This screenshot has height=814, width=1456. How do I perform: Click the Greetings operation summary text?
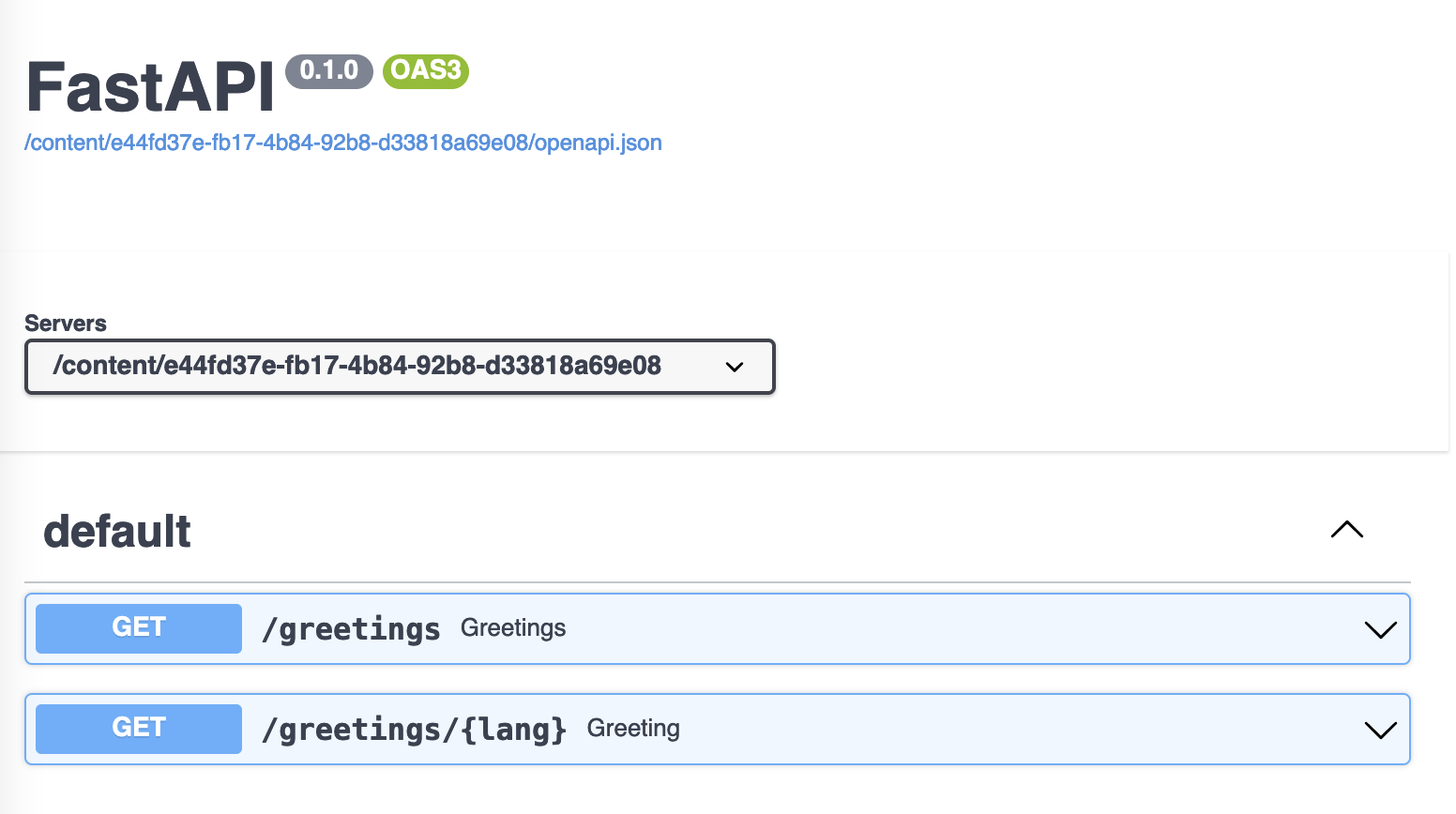512,627
